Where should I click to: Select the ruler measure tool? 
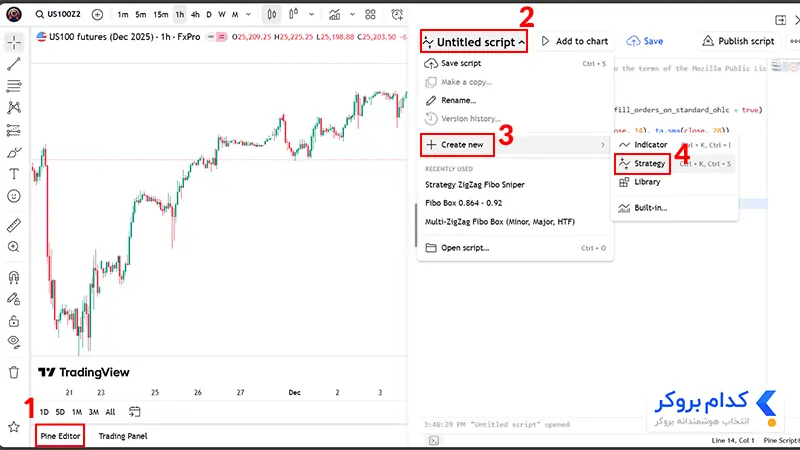click(14, 225)
